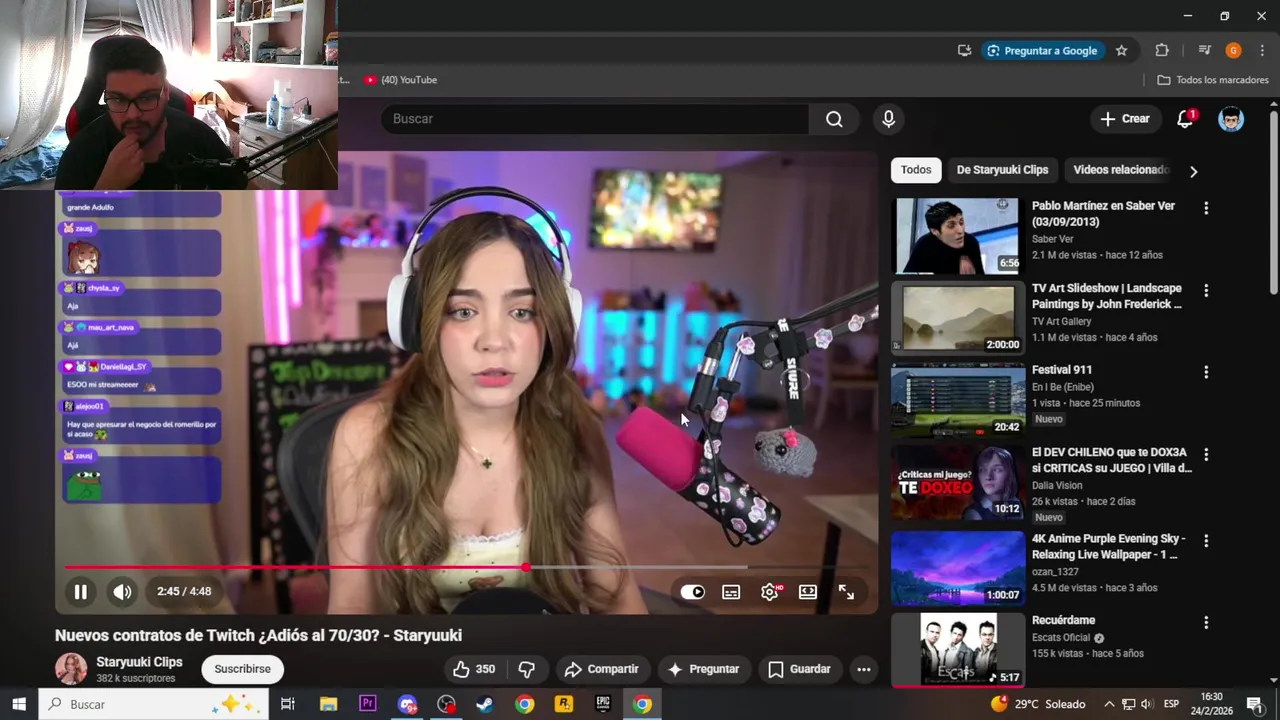
Task: Activate voice search microphone icon
Action: [888, 119]
